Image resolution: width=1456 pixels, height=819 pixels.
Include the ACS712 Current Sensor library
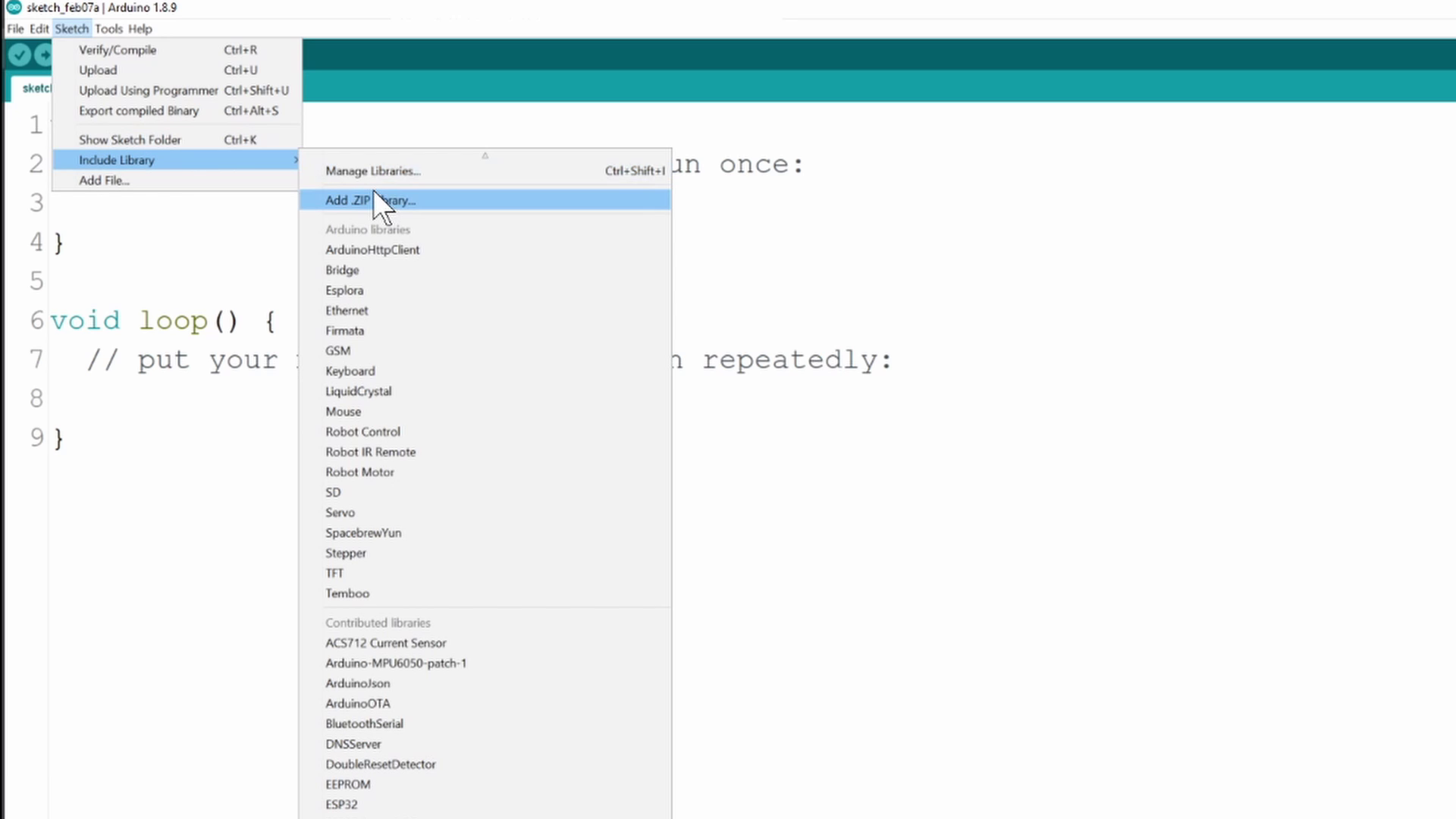[385, 643]
